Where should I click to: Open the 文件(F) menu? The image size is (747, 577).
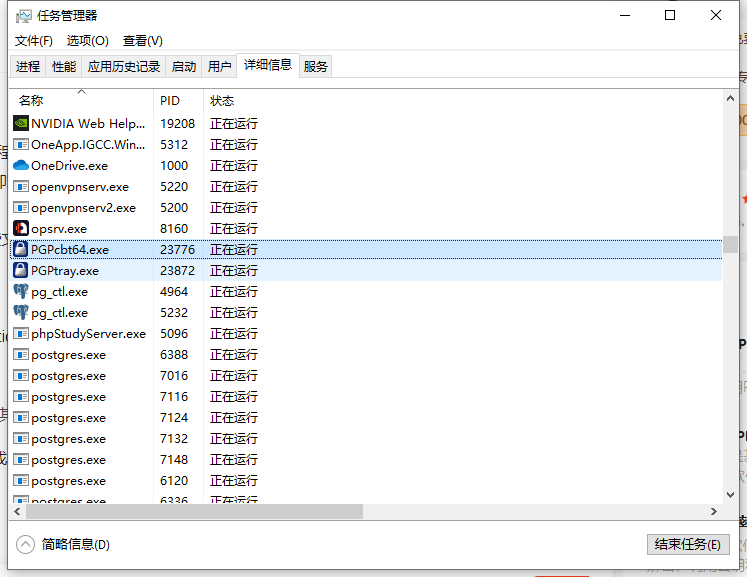pos(34,41)
